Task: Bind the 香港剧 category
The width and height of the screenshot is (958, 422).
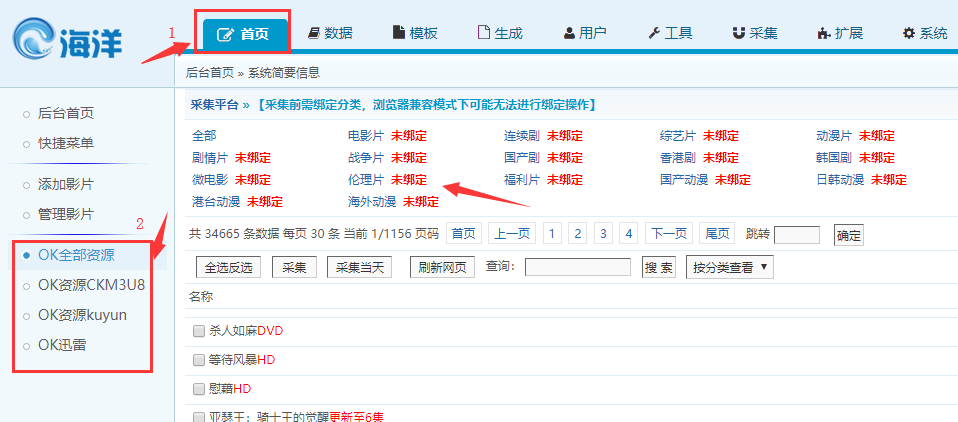Action: (720, 158)
